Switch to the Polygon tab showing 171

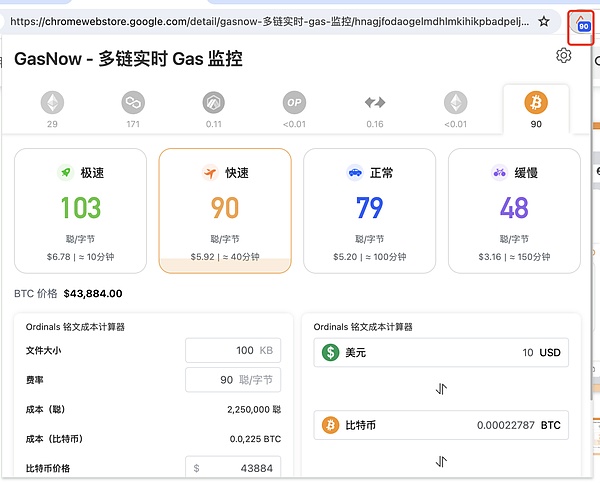(133, 109)
